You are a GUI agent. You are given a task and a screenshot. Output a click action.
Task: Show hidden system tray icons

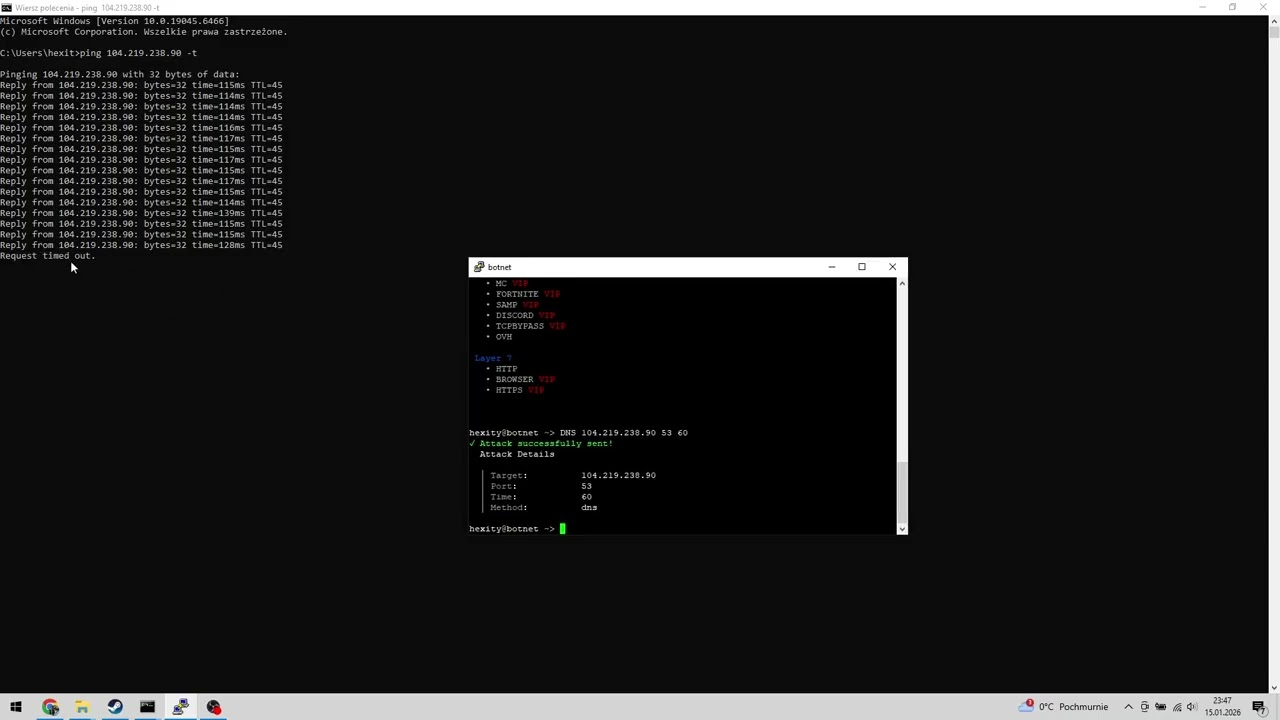pyautogui.click(x=1128, y=707)
